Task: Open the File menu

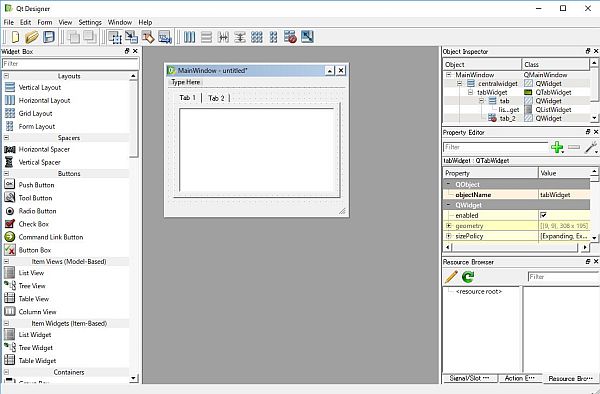Action: point(8,22)
